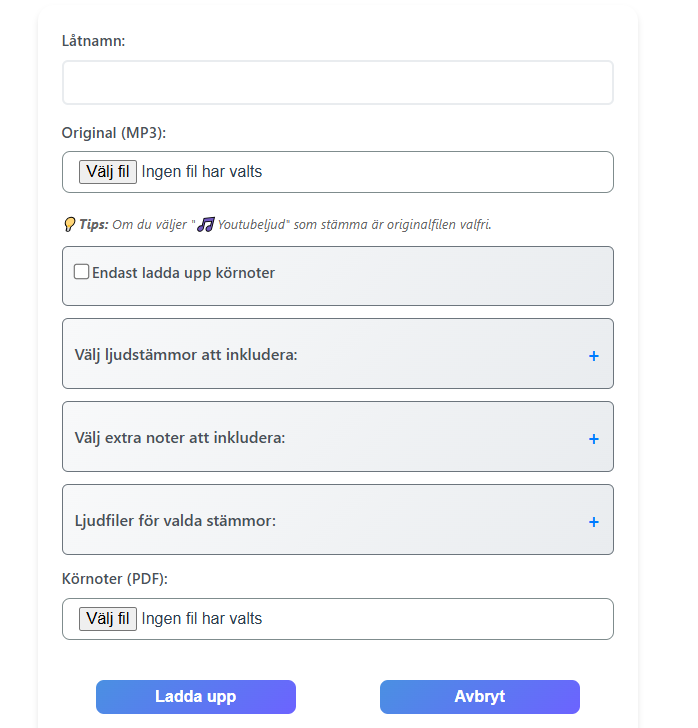Click the Original (MP3) label
This screenshot has width=698, height=728.
pyautogui.click(x=113, y=132)
